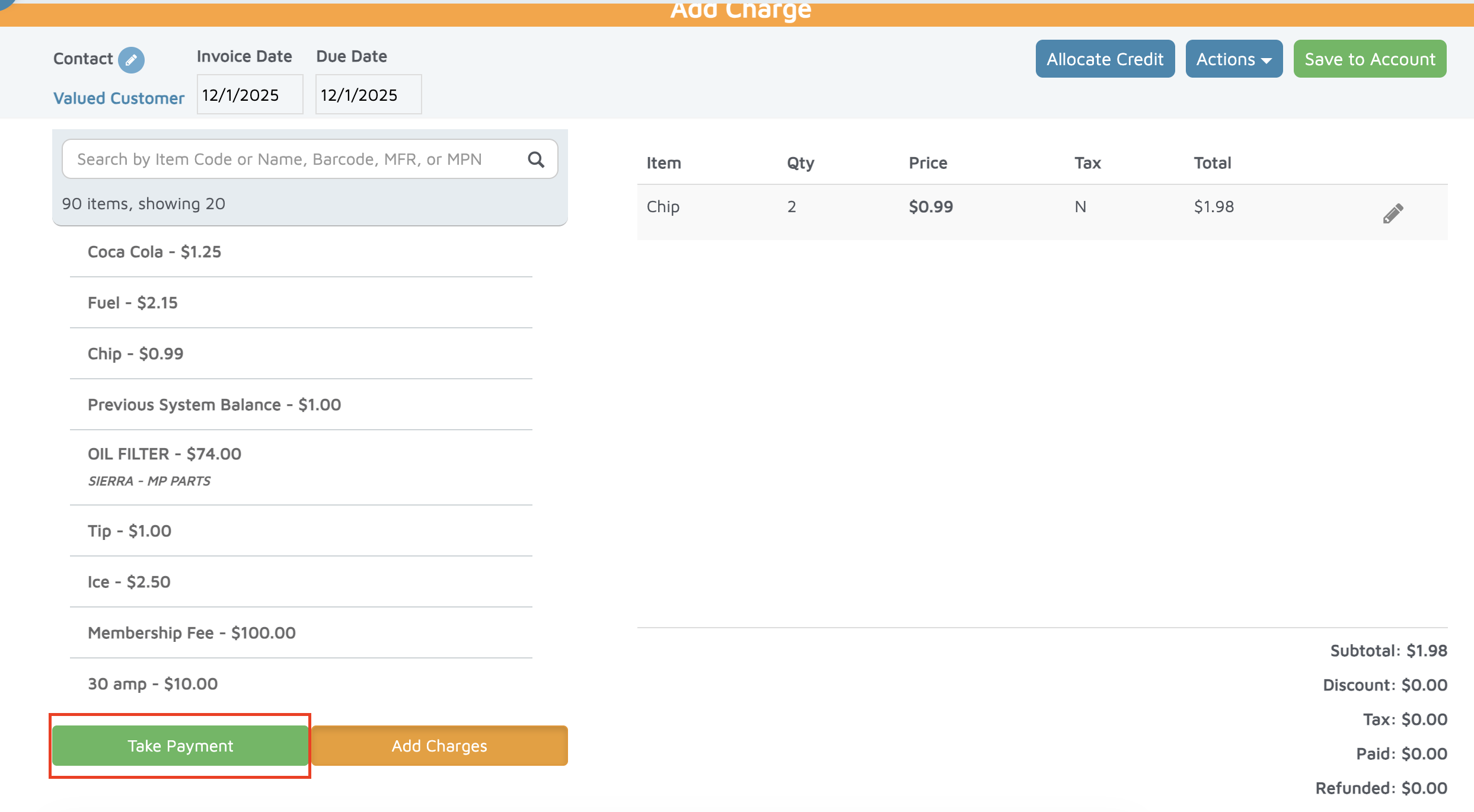This screenshot has height=812, width=1474.
Task: Click the search magnifier icon
Action: (x=535, y=159)
